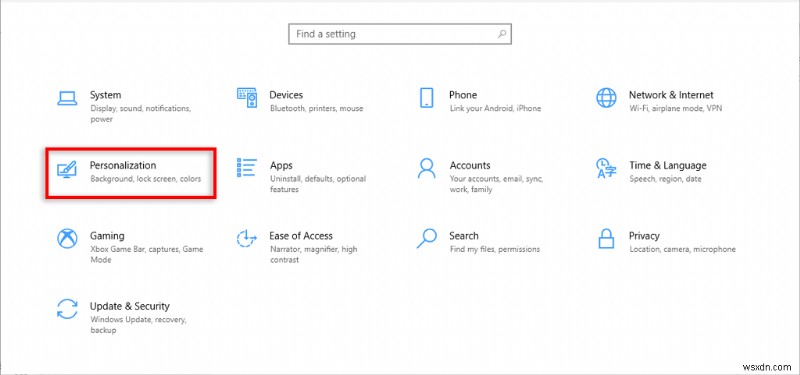Click the Devices keyboard and speaker icon
This screenshot has width=800, height=375.
click(x=247, y=97)
